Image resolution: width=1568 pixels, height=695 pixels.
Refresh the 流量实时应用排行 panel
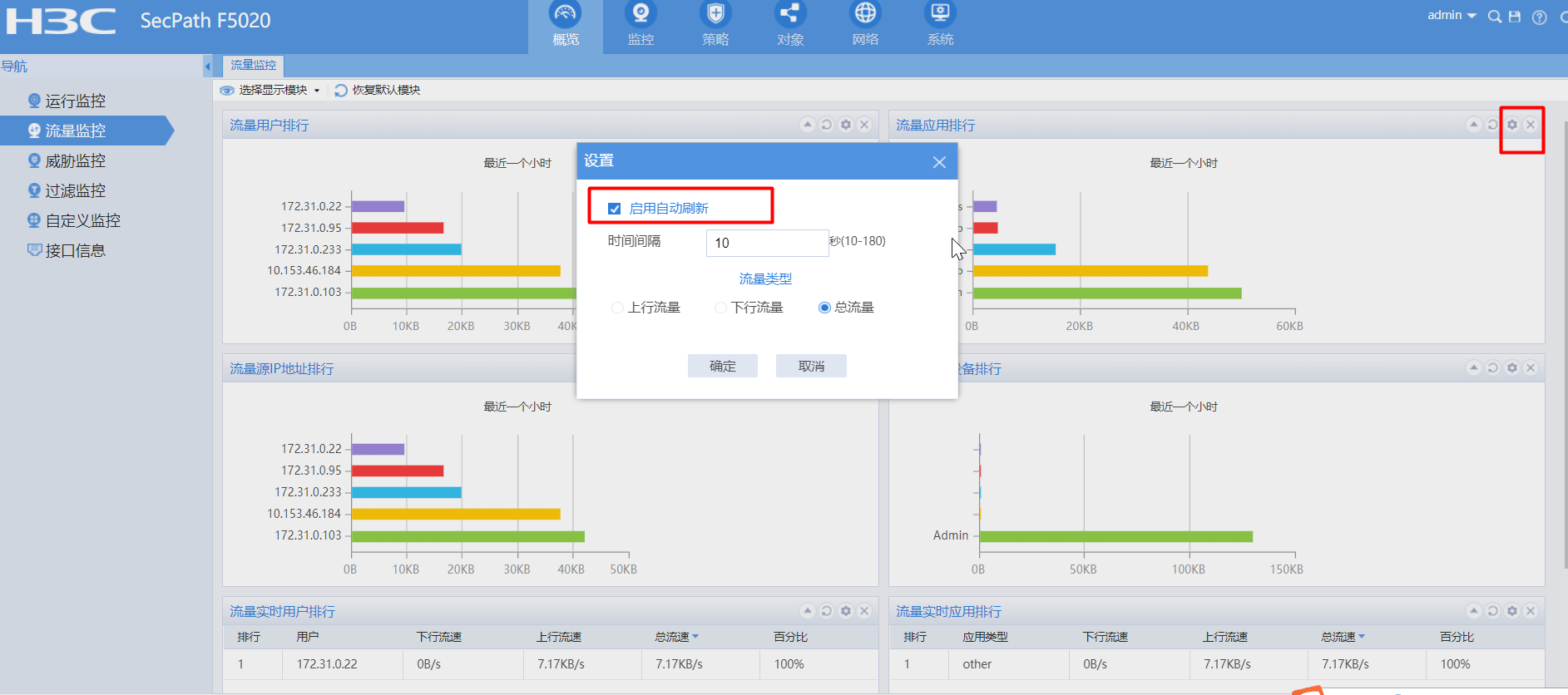pyautogui.click(x=1493, y=611)
